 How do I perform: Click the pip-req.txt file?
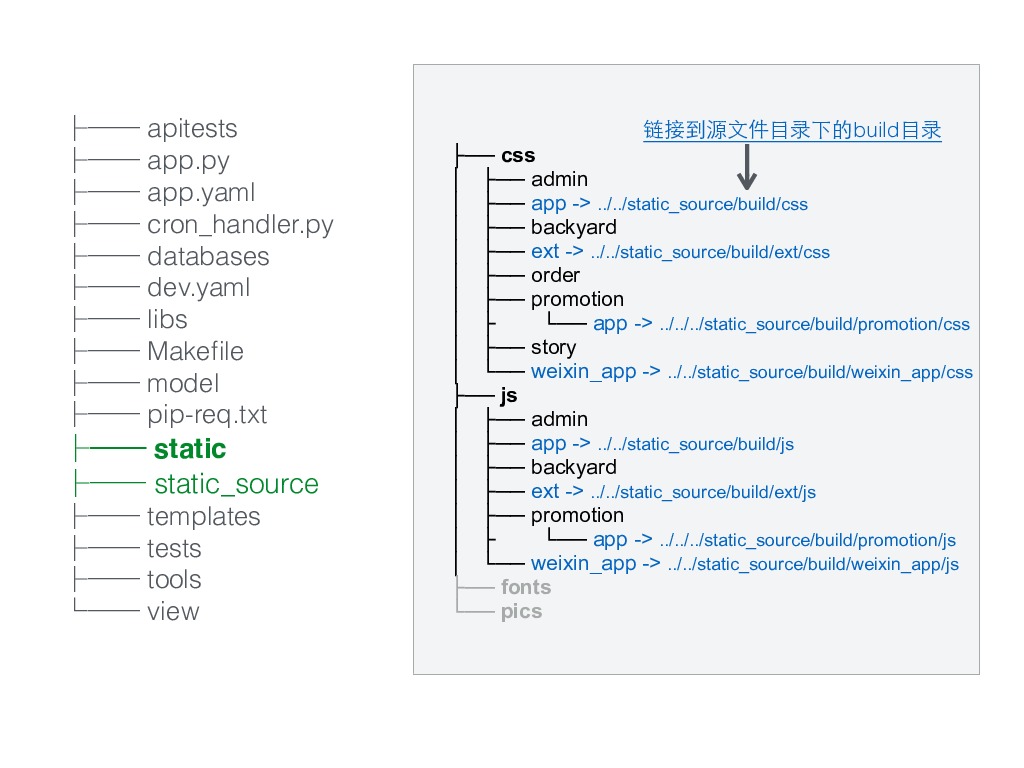207,415
